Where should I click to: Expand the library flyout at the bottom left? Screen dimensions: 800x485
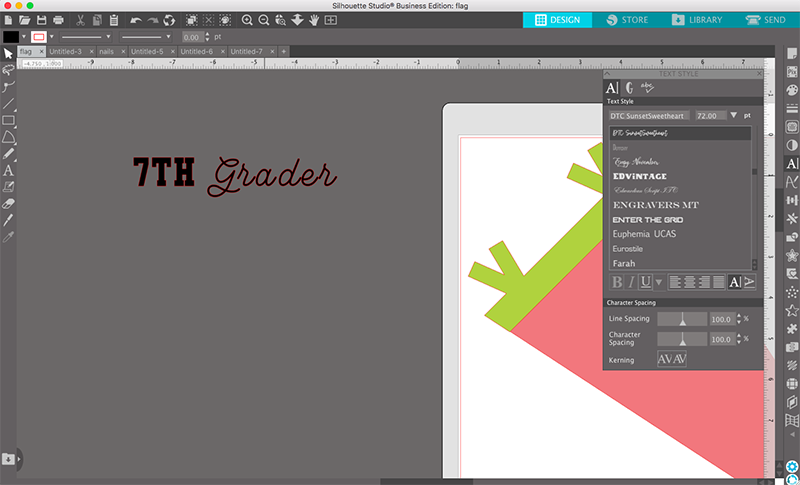point(19,459)
